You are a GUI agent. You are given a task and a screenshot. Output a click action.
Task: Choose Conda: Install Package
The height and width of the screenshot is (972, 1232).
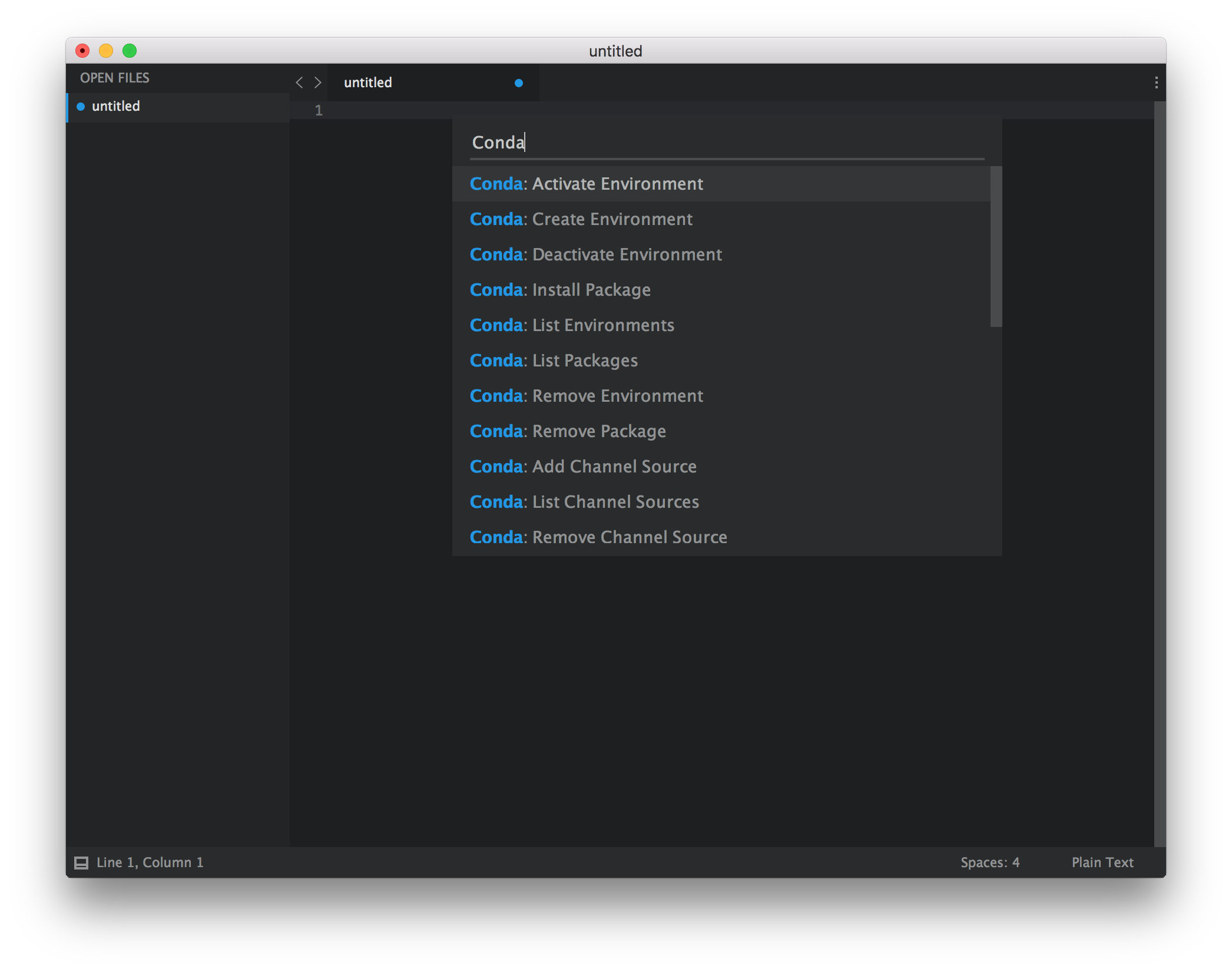559,290
